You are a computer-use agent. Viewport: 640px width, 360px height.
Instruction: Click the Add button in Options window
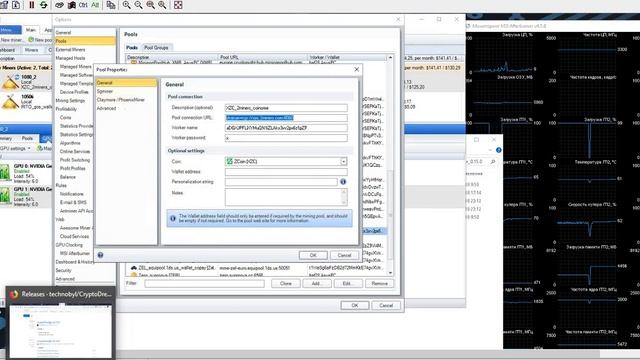[316, 283]
